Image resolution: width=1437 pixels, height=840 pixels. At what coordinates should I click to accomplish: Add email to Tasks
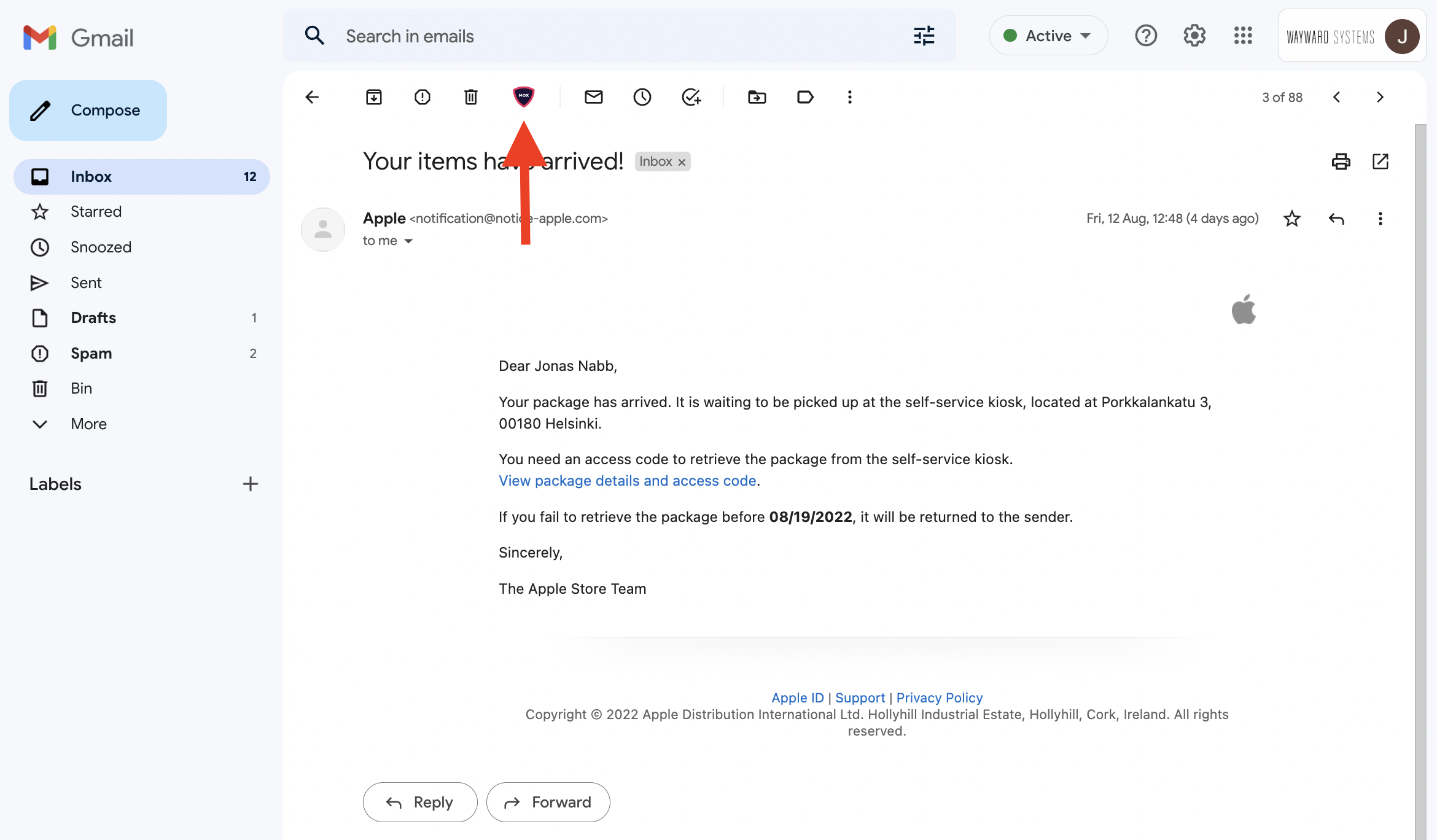pyautogui.click(x=691, y=97)
